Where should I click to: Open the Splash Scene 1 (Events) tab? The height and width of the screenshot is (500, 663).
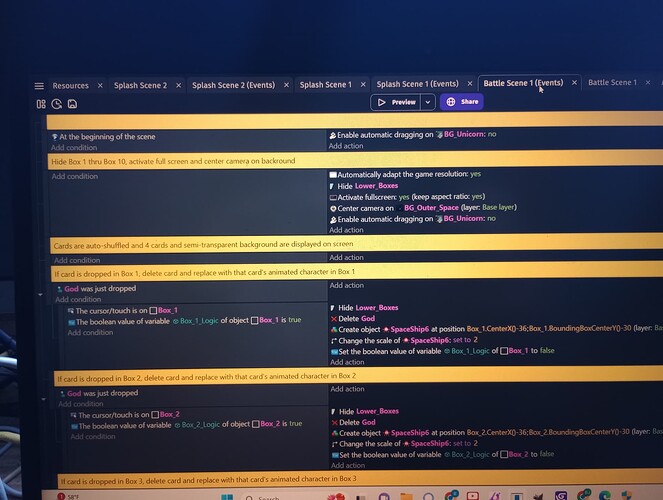(417, 84)
